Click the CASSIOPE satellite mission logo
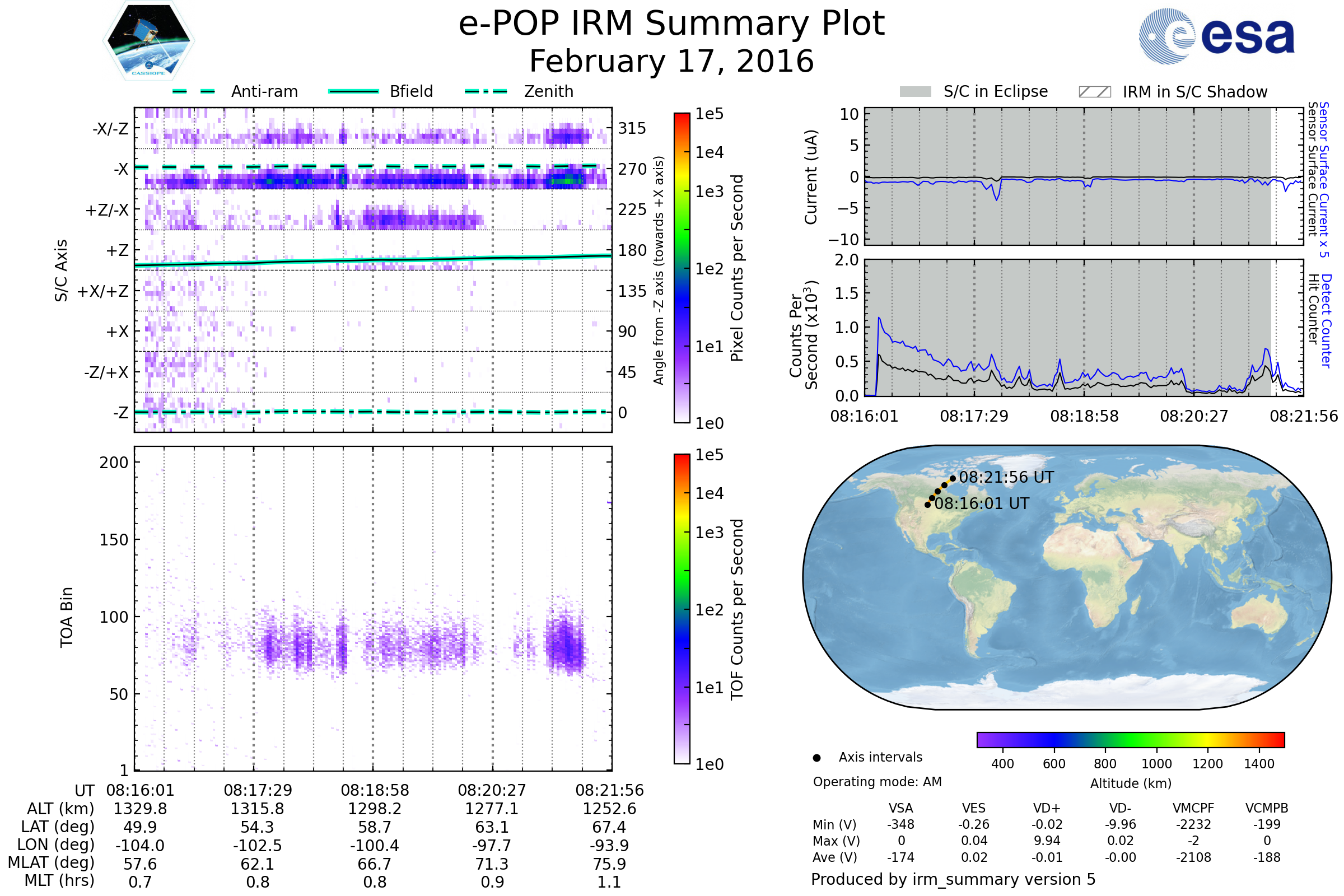Image resolution: width=1344 pixels, height=896 pixels. pyautogui.click(x=148, y=41)
